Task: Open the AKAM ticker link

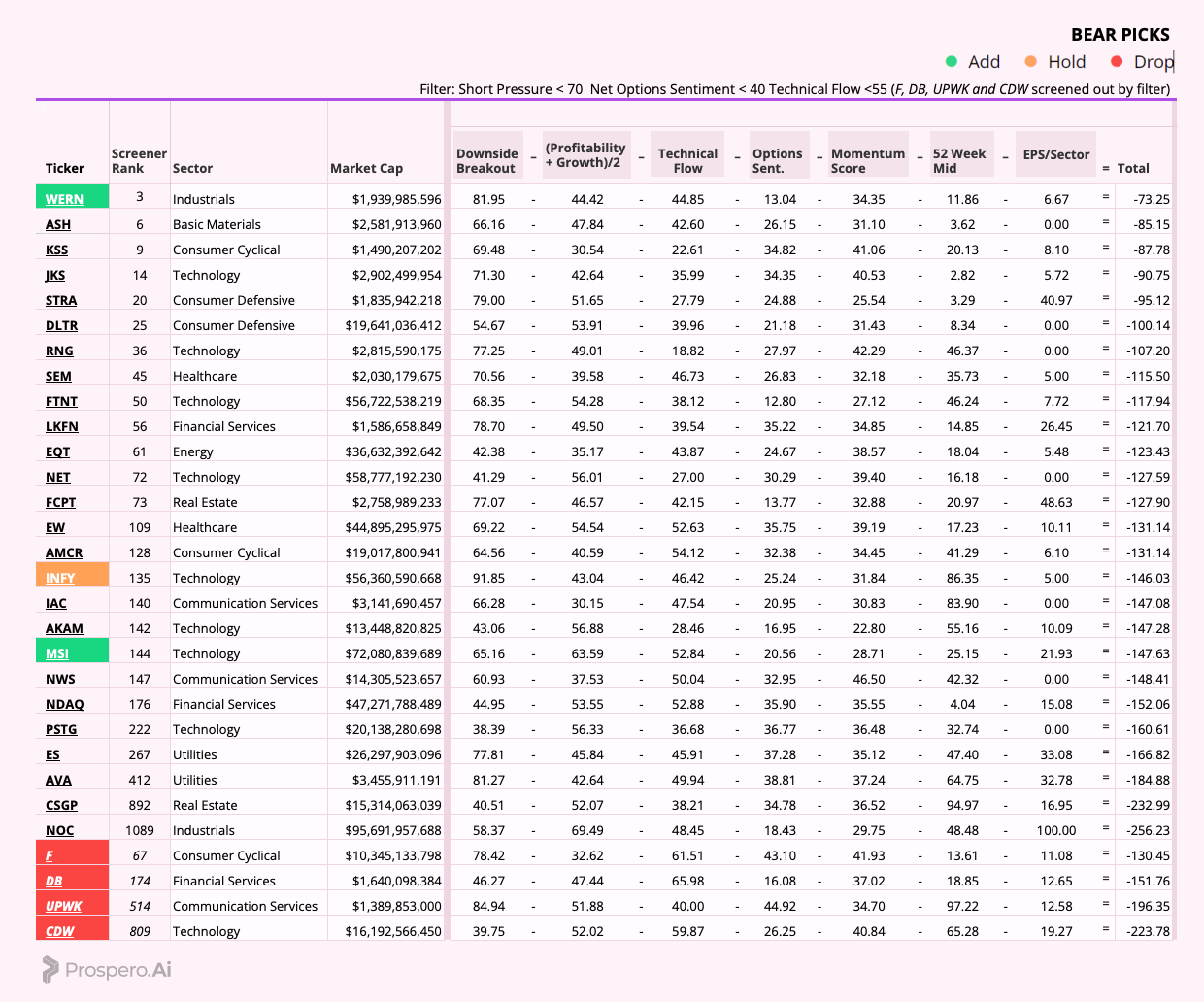Action: [64, 628]
